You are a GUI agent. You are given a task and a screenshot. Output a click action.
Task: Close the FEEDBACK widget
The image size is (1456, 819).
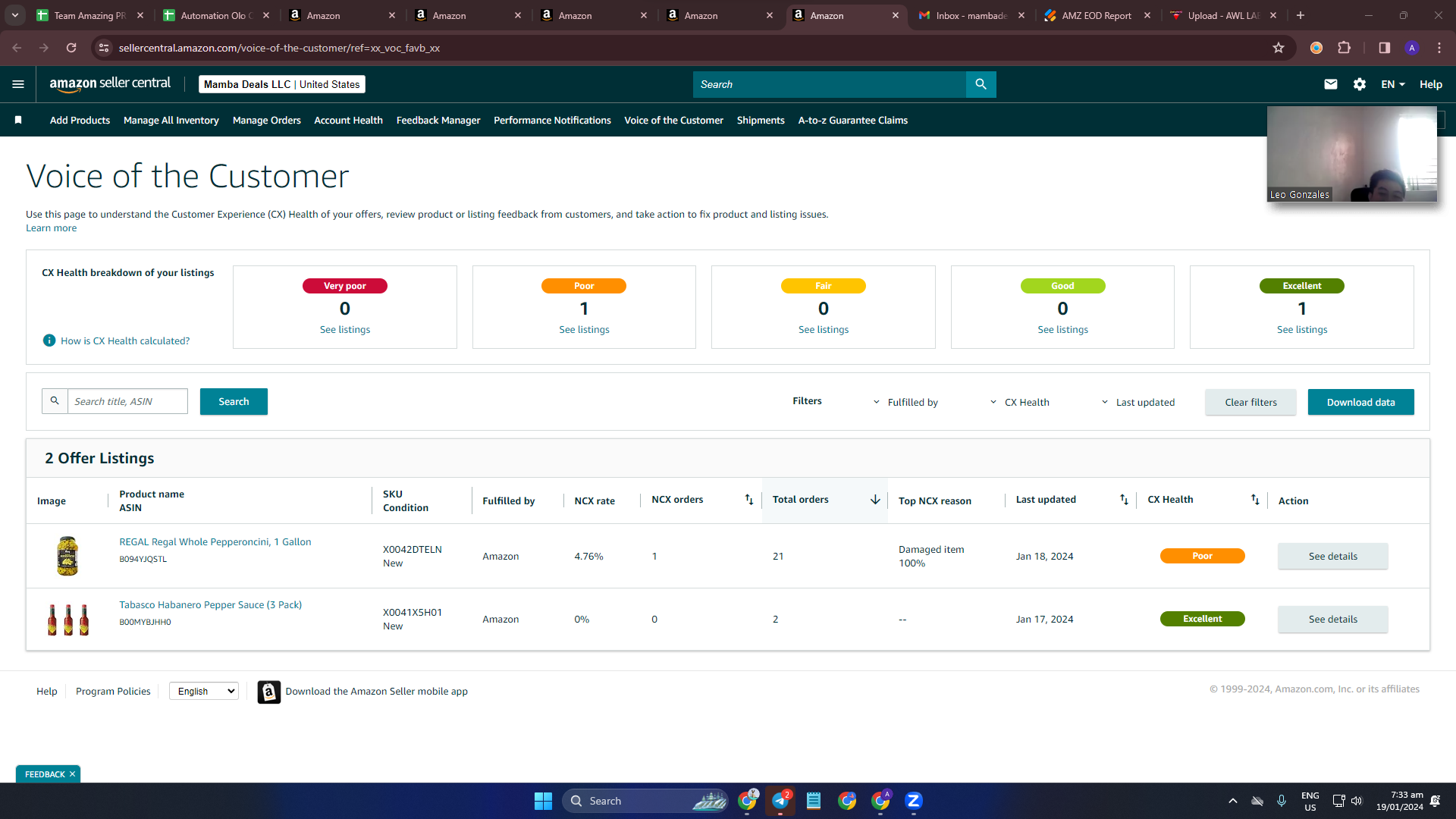click(x=72, y=774)
